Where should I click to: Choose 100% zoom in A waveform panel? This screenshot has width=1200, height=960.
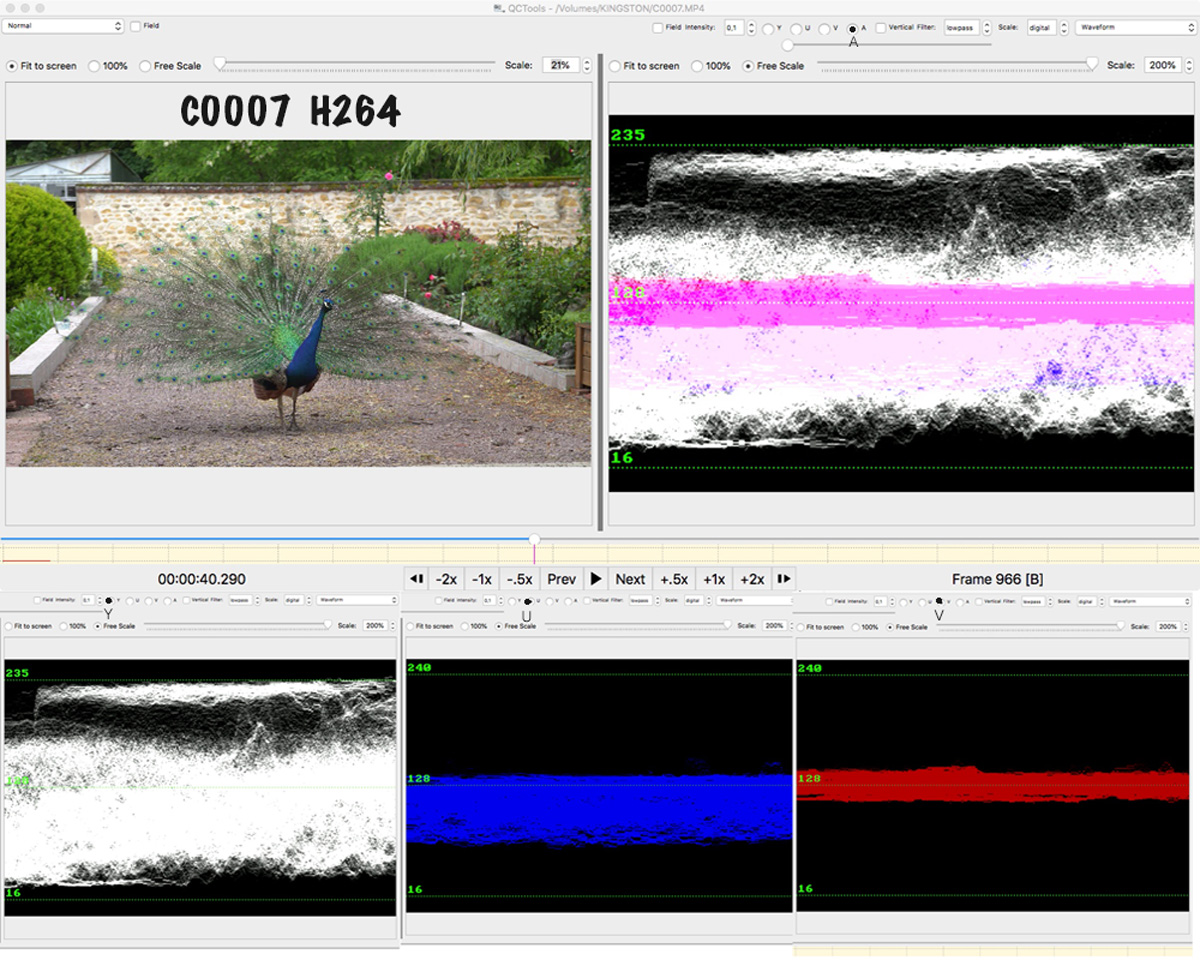click(697, 66)
